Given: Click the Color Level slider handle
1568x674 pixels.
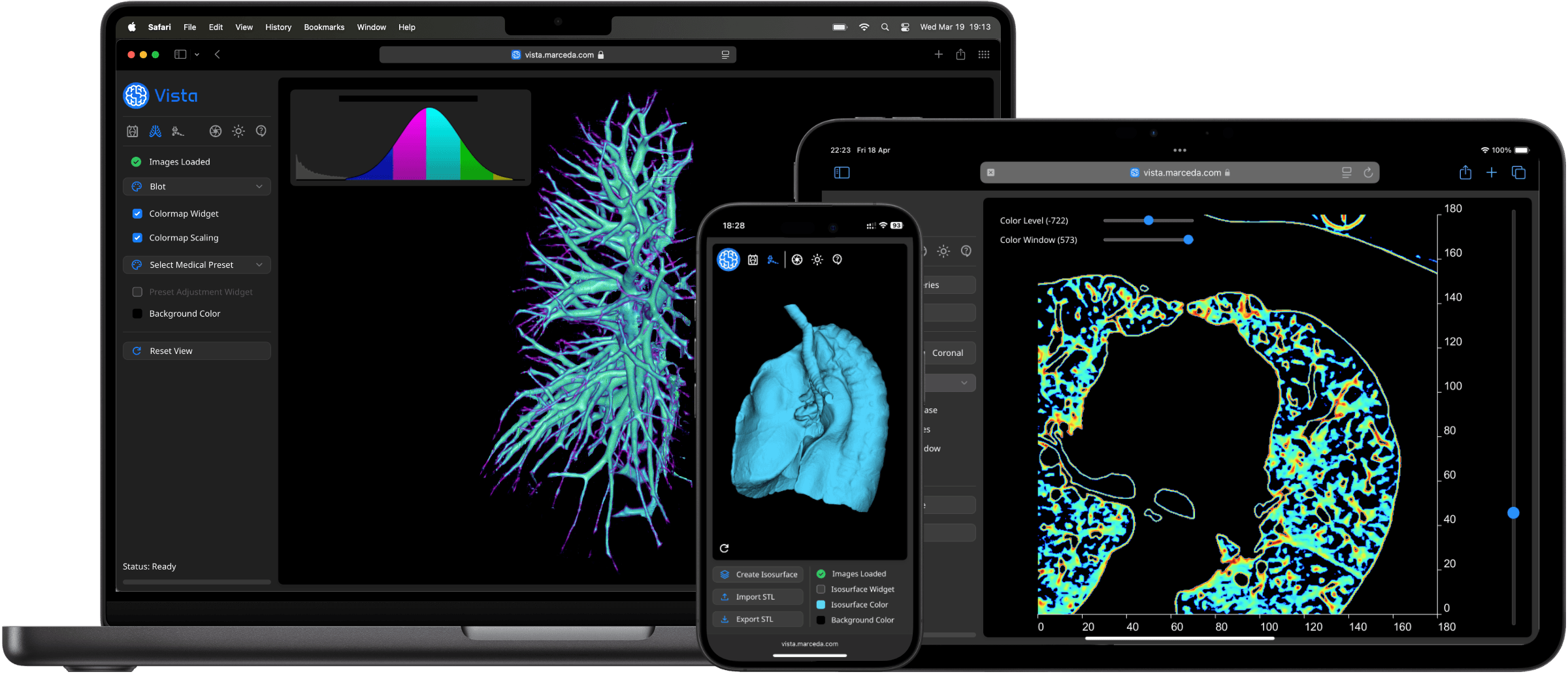Looking at the screenshot, I should 1148,221.
